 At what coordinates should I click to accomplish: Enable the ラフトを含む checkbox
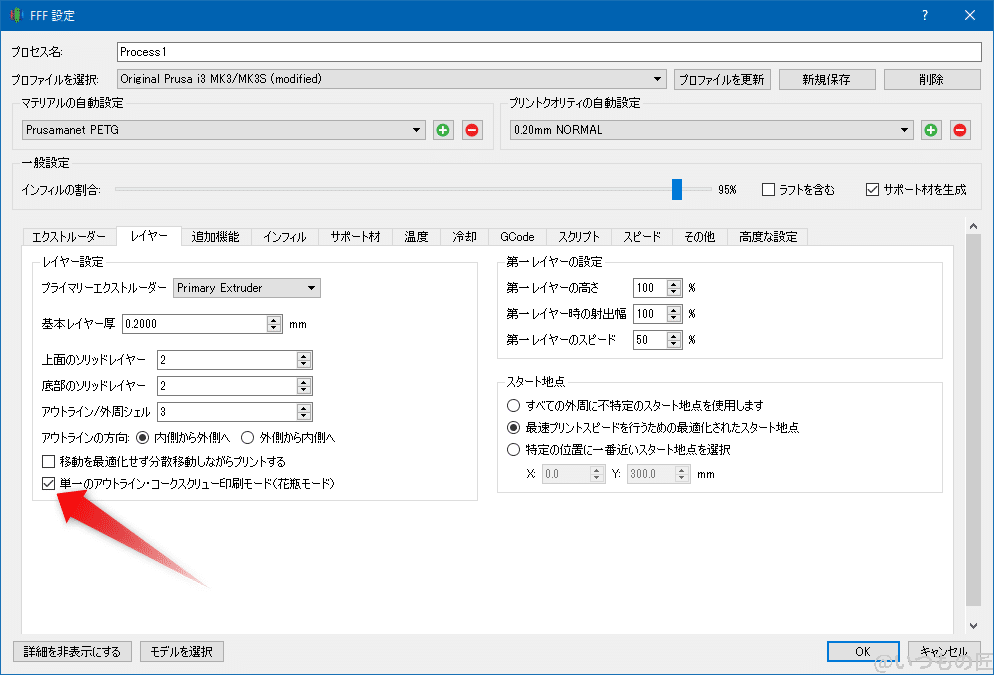pyautogui.click(x=767, y=188)
